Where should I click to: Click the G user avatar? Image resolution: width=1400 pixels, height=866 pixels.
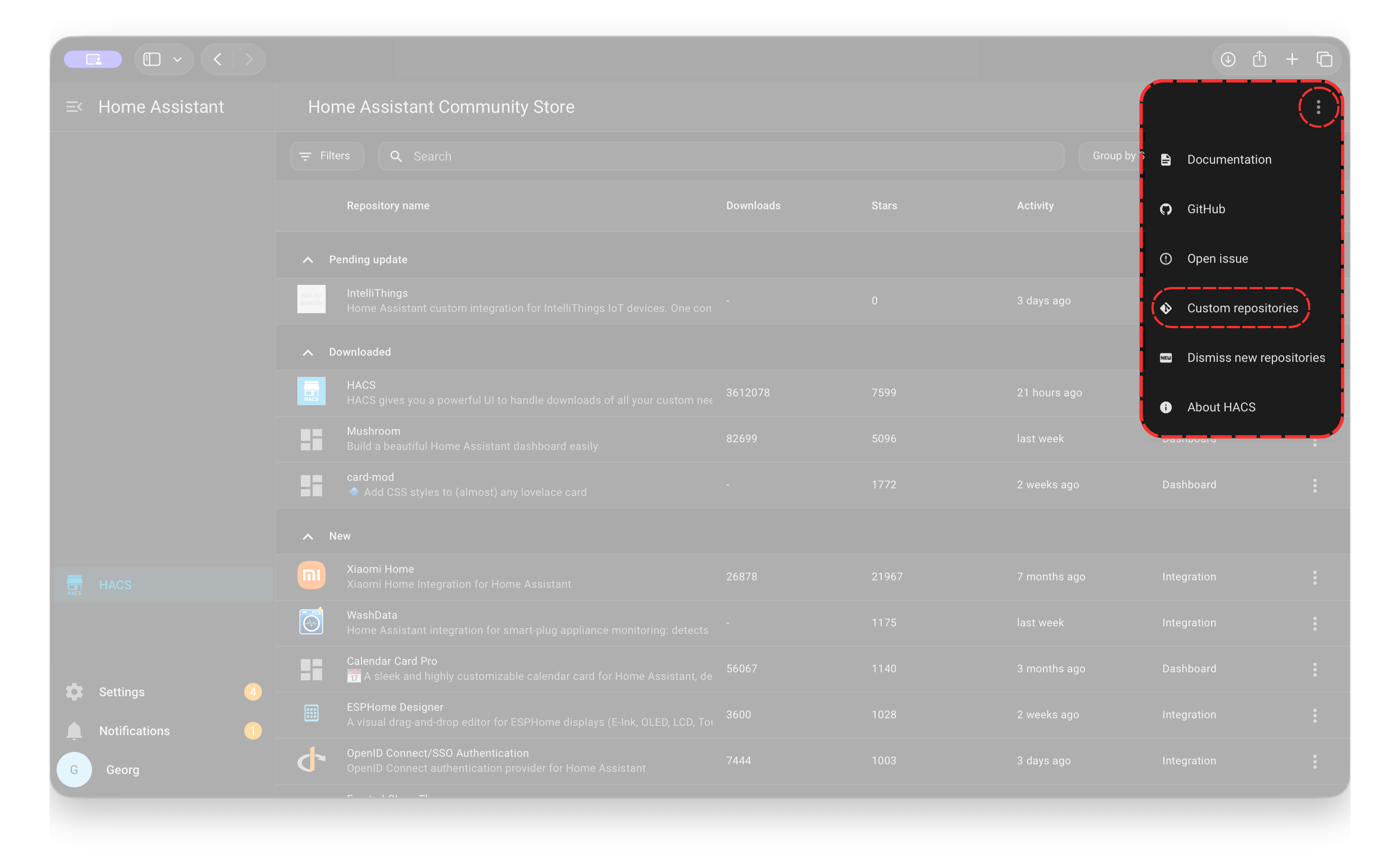click(74, 770)
